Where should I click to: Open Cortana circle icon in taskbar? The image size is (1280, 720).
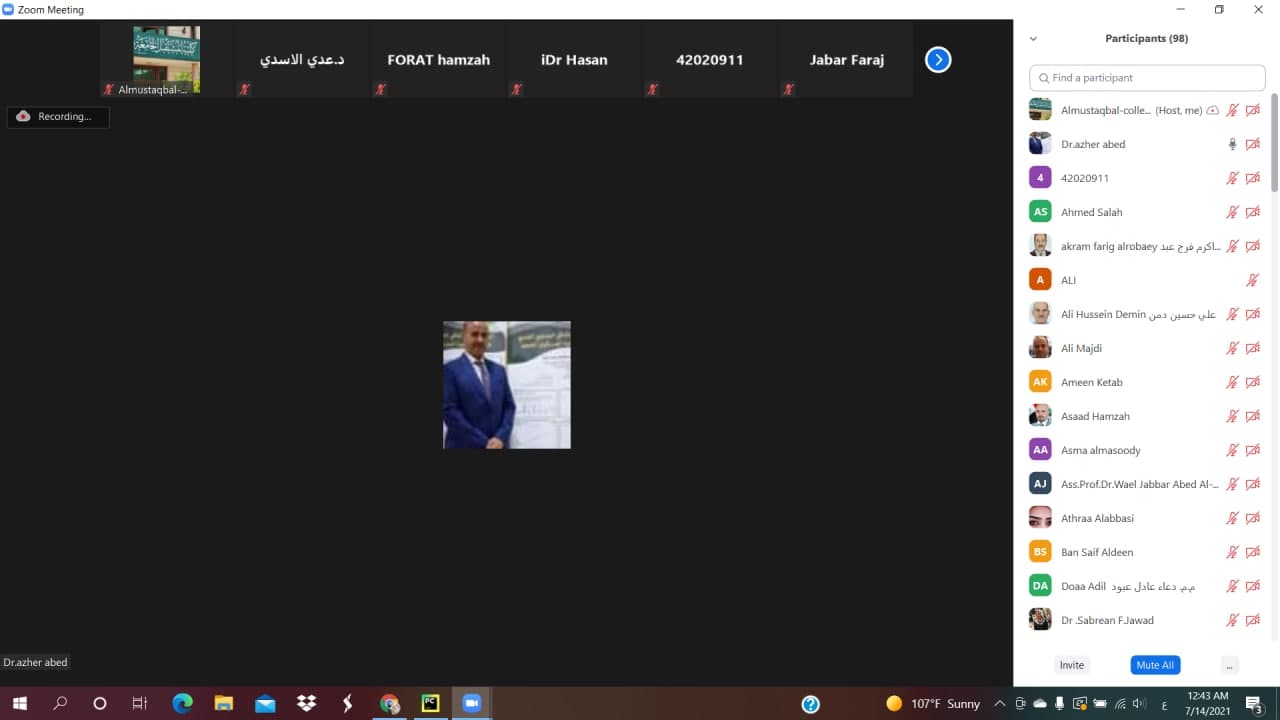(100, 703)
